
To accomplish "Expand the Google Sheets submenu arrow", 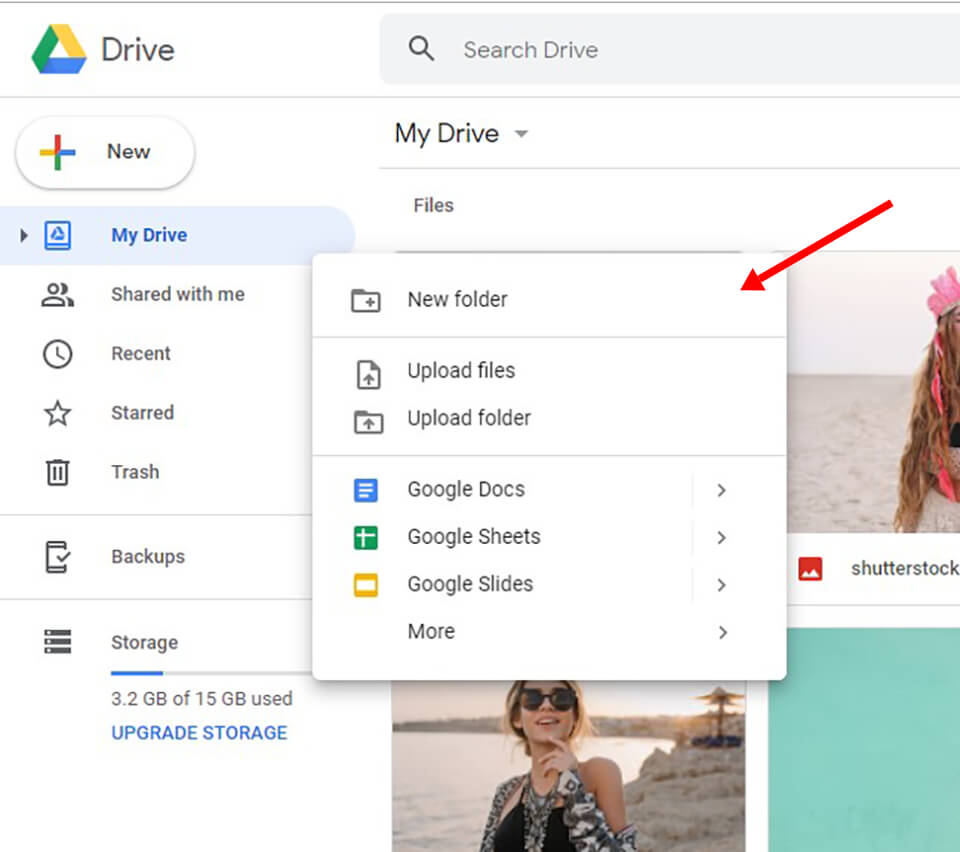I will tap(722, 537).
